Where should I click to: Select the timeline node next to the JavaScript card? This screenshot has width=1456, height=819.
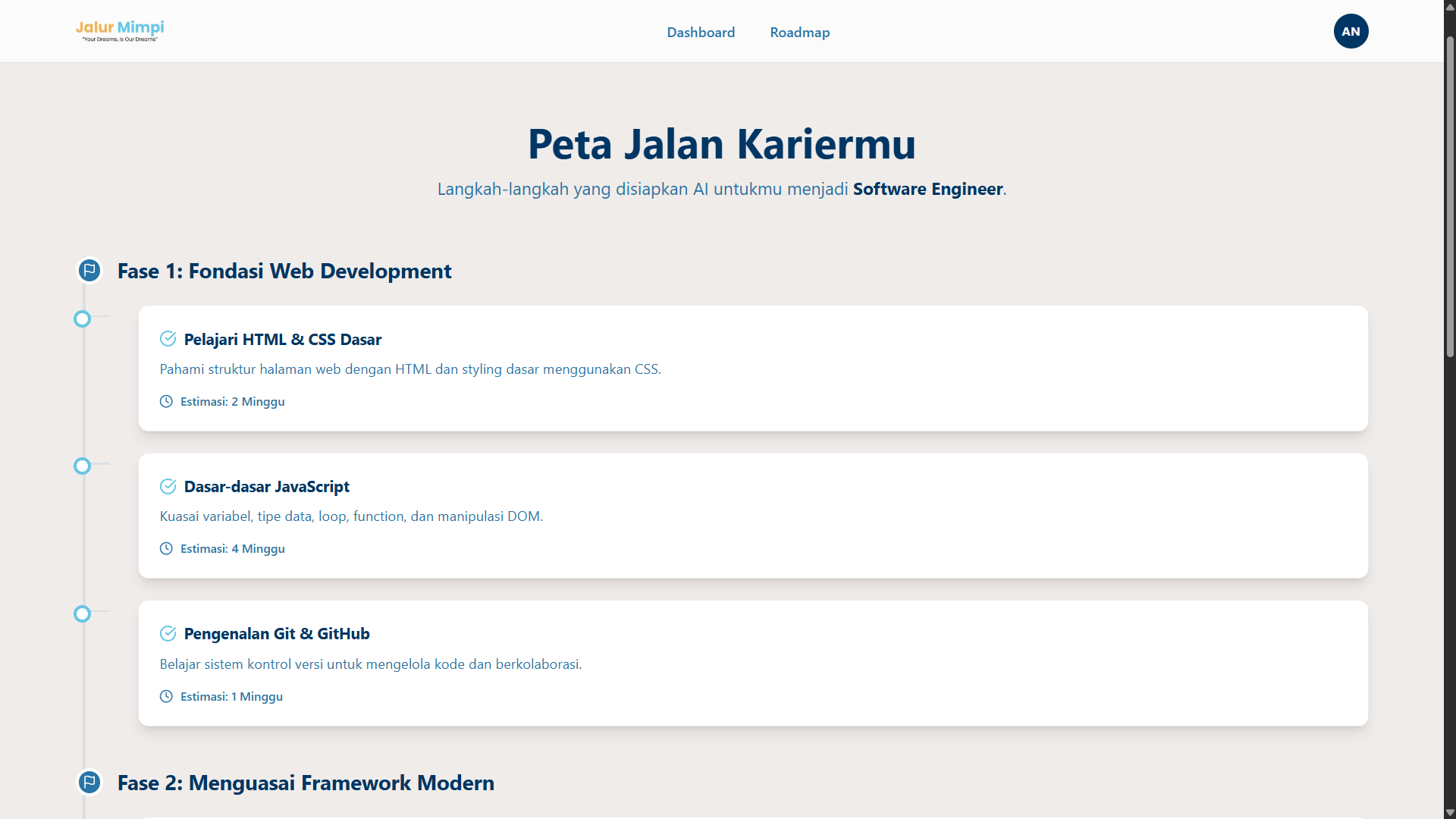coord(82,466)
